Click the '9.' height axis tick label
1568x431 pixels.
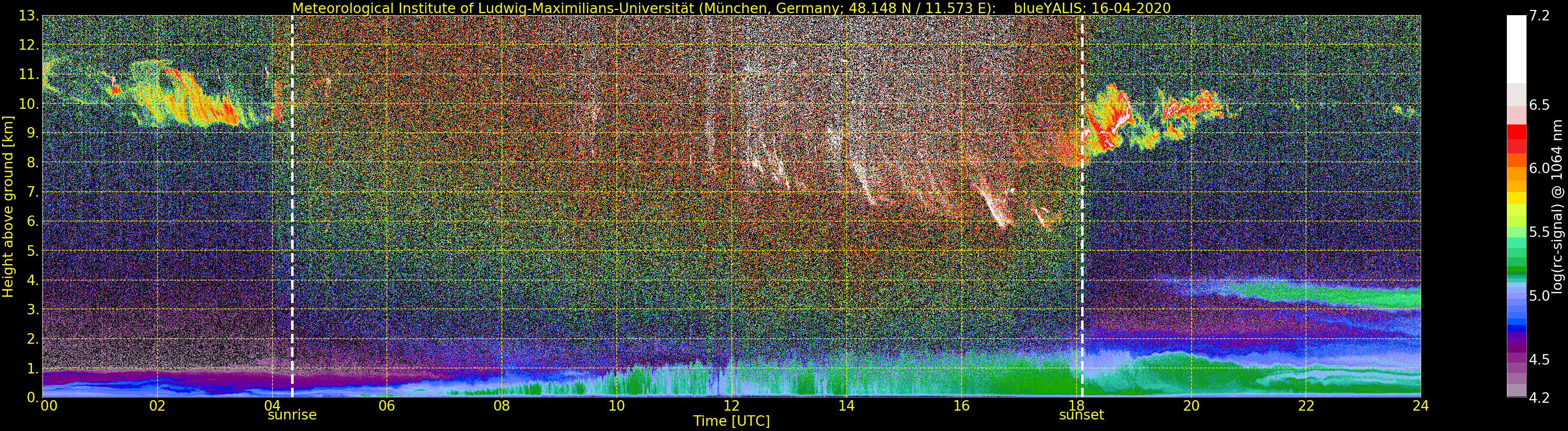click(x=33, y=133)
